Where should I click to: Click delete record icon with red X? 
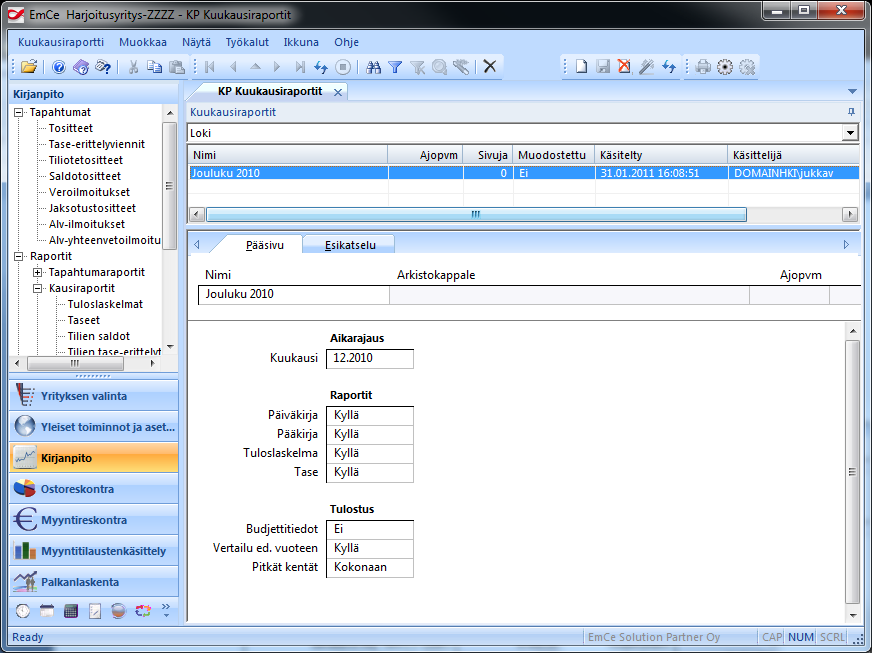625,67
